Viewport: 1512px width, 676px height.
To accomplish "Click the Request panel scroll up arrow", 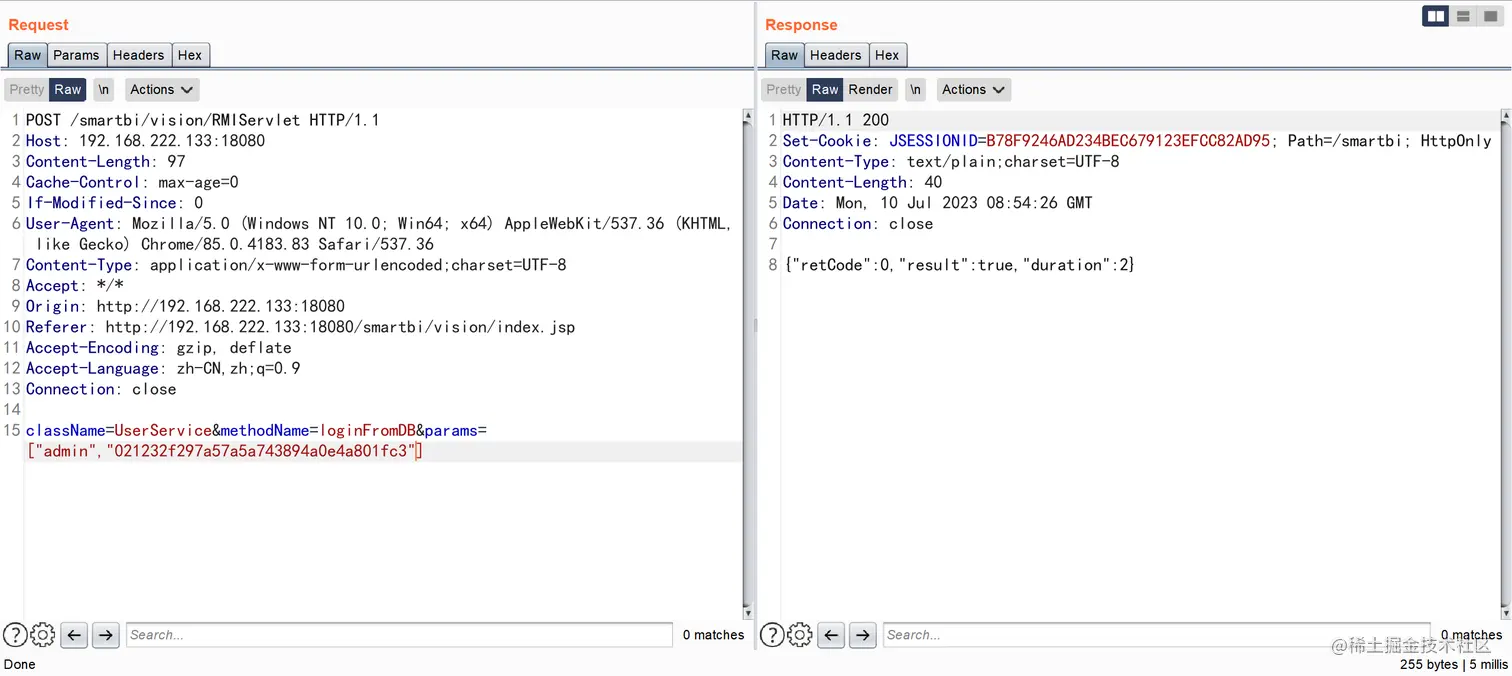I will 748,116.
